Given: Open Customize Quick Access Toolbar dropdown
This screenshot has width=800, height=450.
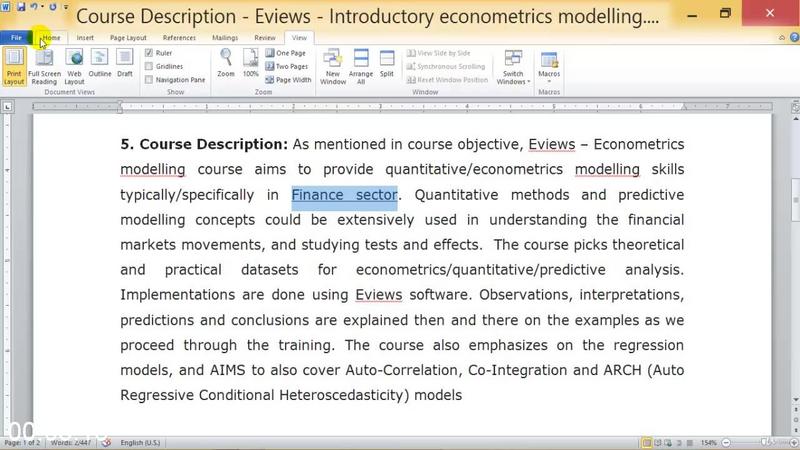Looking at the screenshot, I should click(66, 7).
